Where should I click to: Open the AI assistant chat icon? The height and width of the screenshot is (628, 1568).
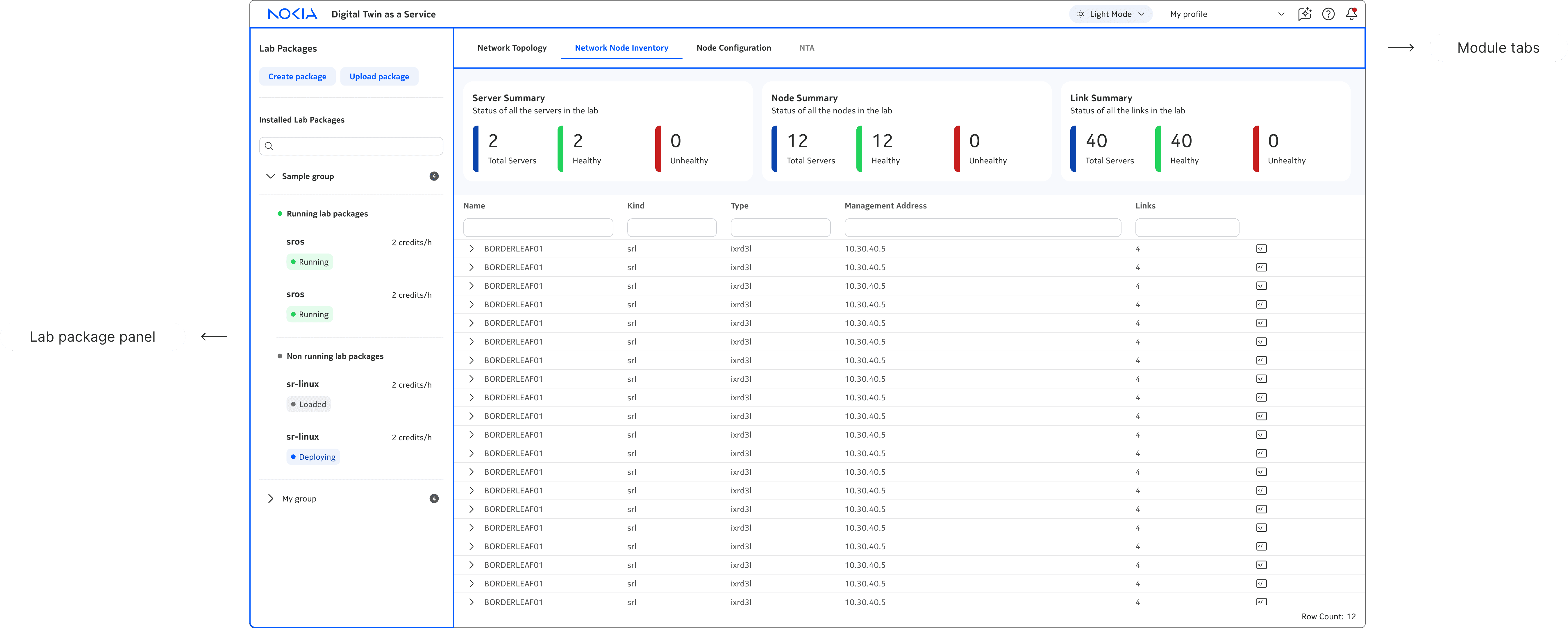tap(1304, 14)
